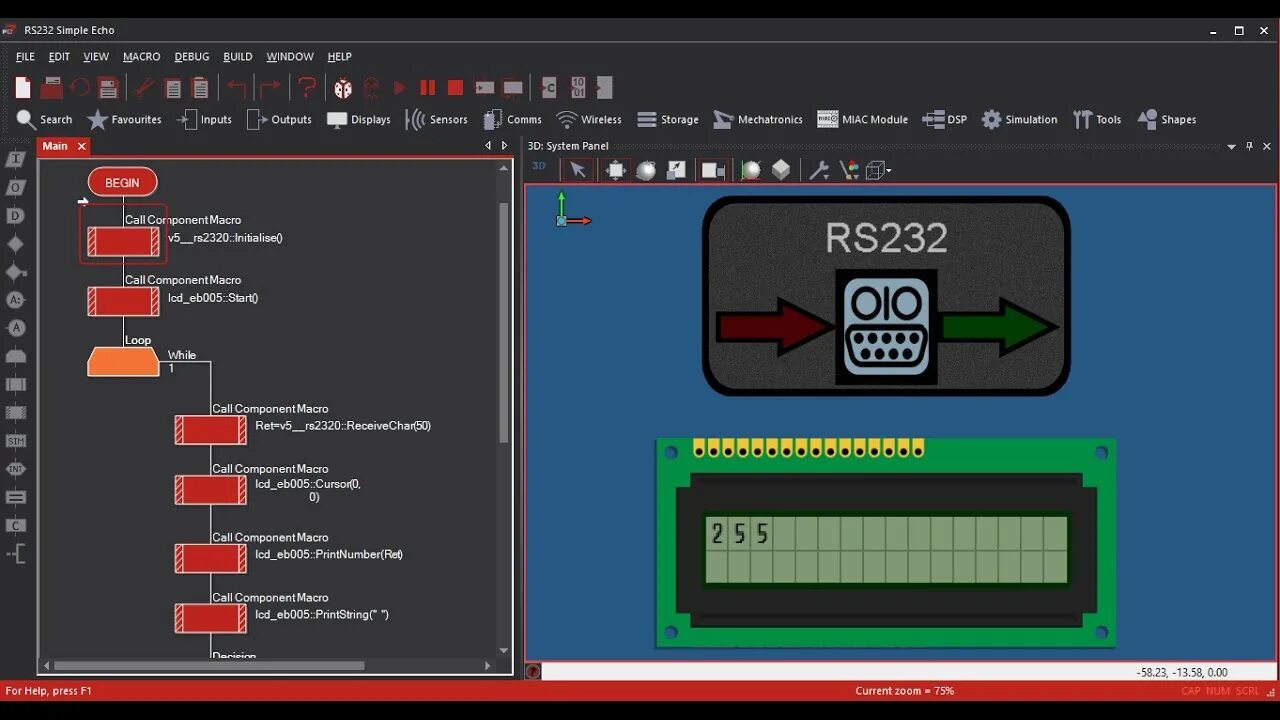Click the save floppy disk icon
Viewport: 1280px width, 720px height.
click(x=108, y=88)
